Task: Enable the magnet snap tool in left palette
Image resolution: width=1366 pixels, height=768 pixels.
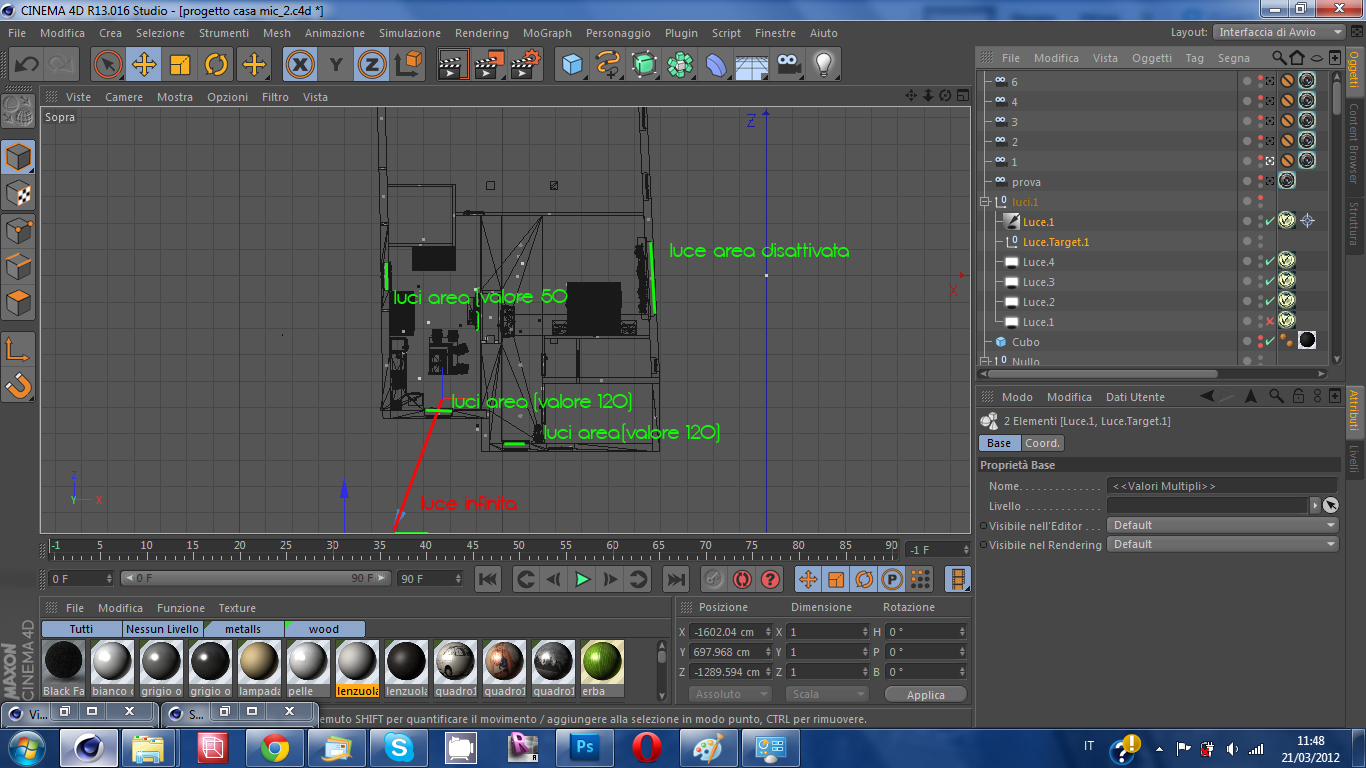Action: (x=19, y=384)
